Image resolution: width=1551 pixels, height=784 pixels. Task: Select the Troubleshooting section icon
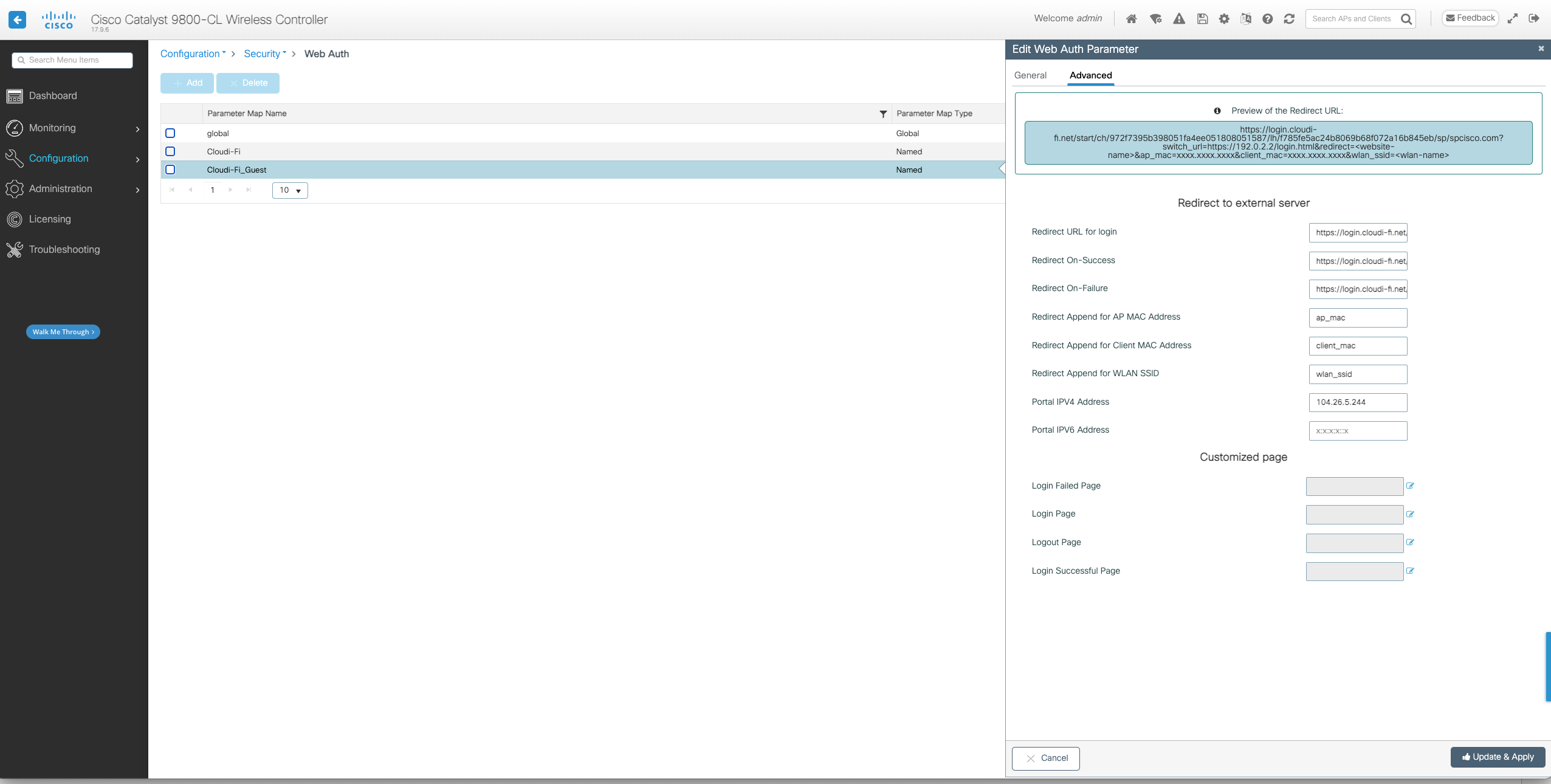[x=15, y=249]
